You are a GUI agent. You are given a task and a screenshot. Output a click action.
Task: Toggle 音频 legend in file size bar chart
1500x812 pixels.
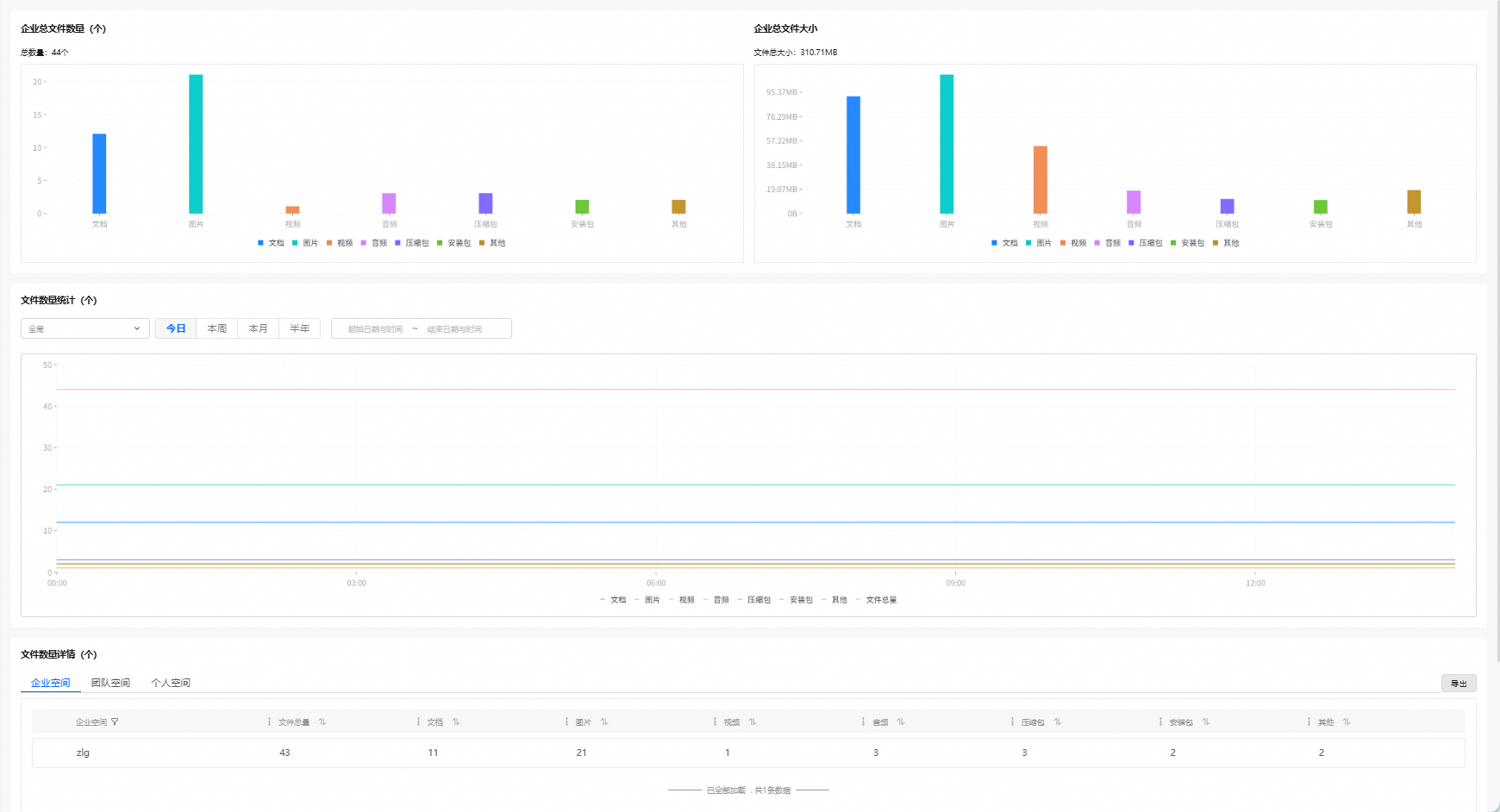pyautogui.click(x=1108, y=243)
